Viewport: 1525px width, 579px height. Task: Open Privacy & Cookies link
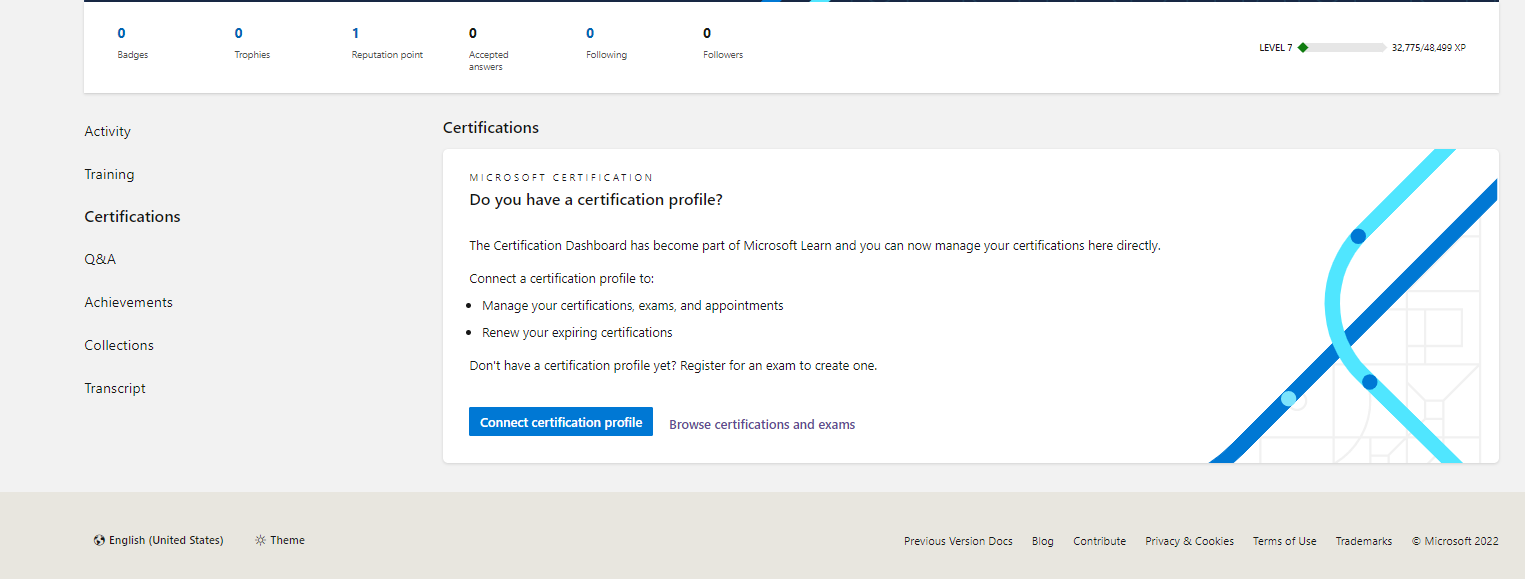(x=1190, y=541)
